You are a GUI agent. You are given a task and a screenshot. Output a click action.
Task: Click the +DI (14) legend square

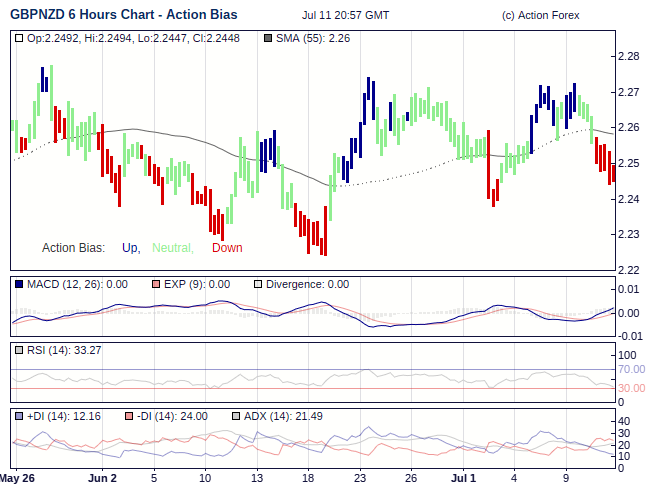click(x=20, y=416)
